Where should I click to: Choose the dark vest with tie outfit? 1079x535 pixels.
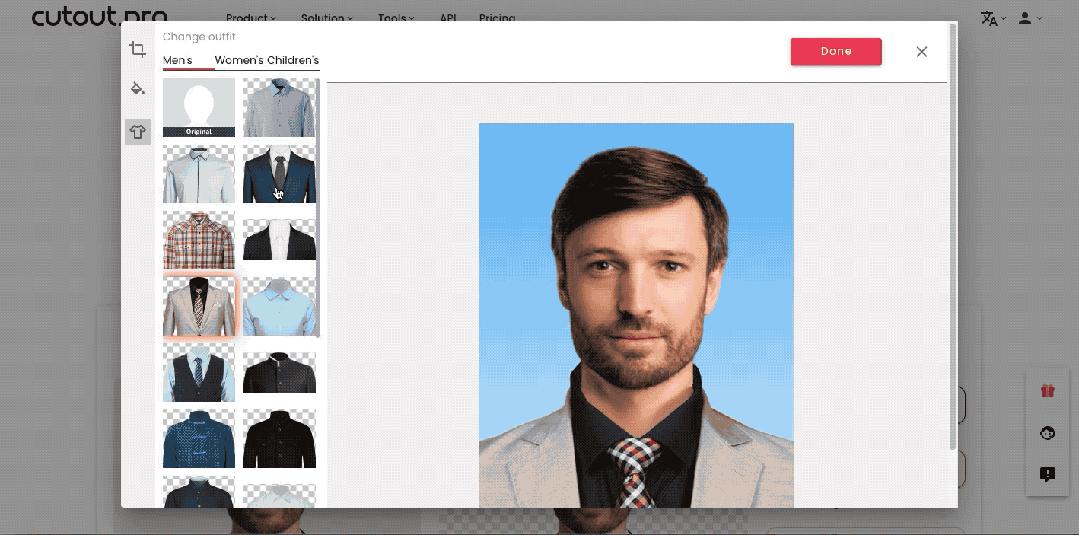pos(199,373)
